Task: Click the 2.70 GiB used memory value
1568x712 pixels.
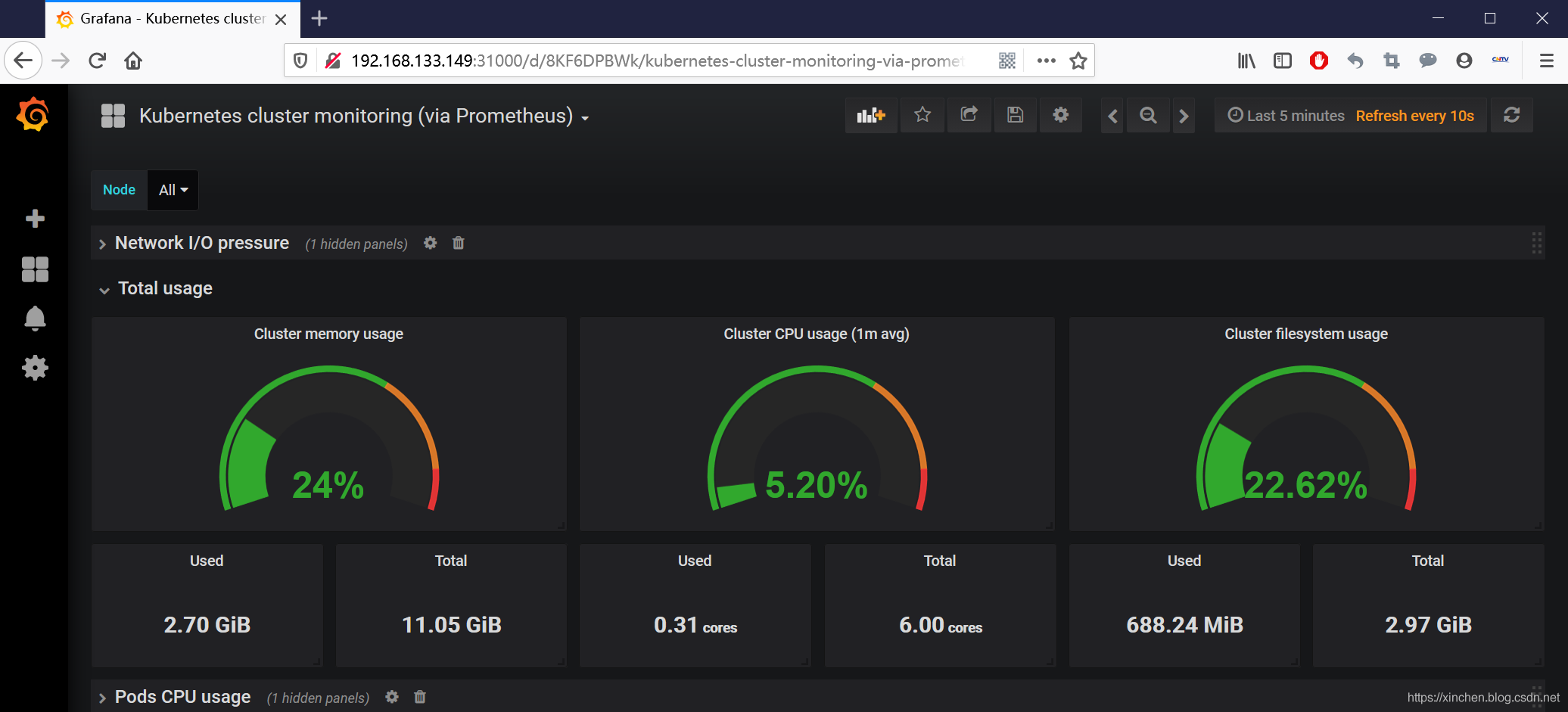Action: 207,624
